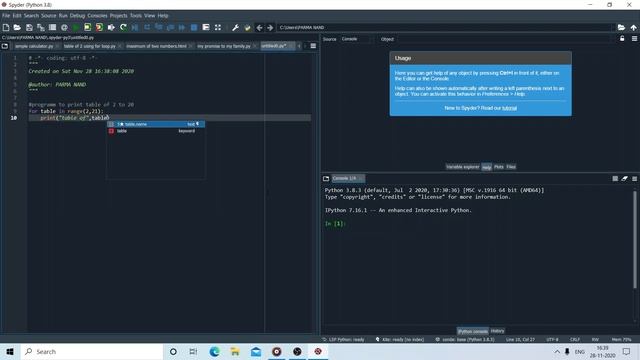
Task: Choose the table.name autocomplete suggestion
Action: (156, 124)
